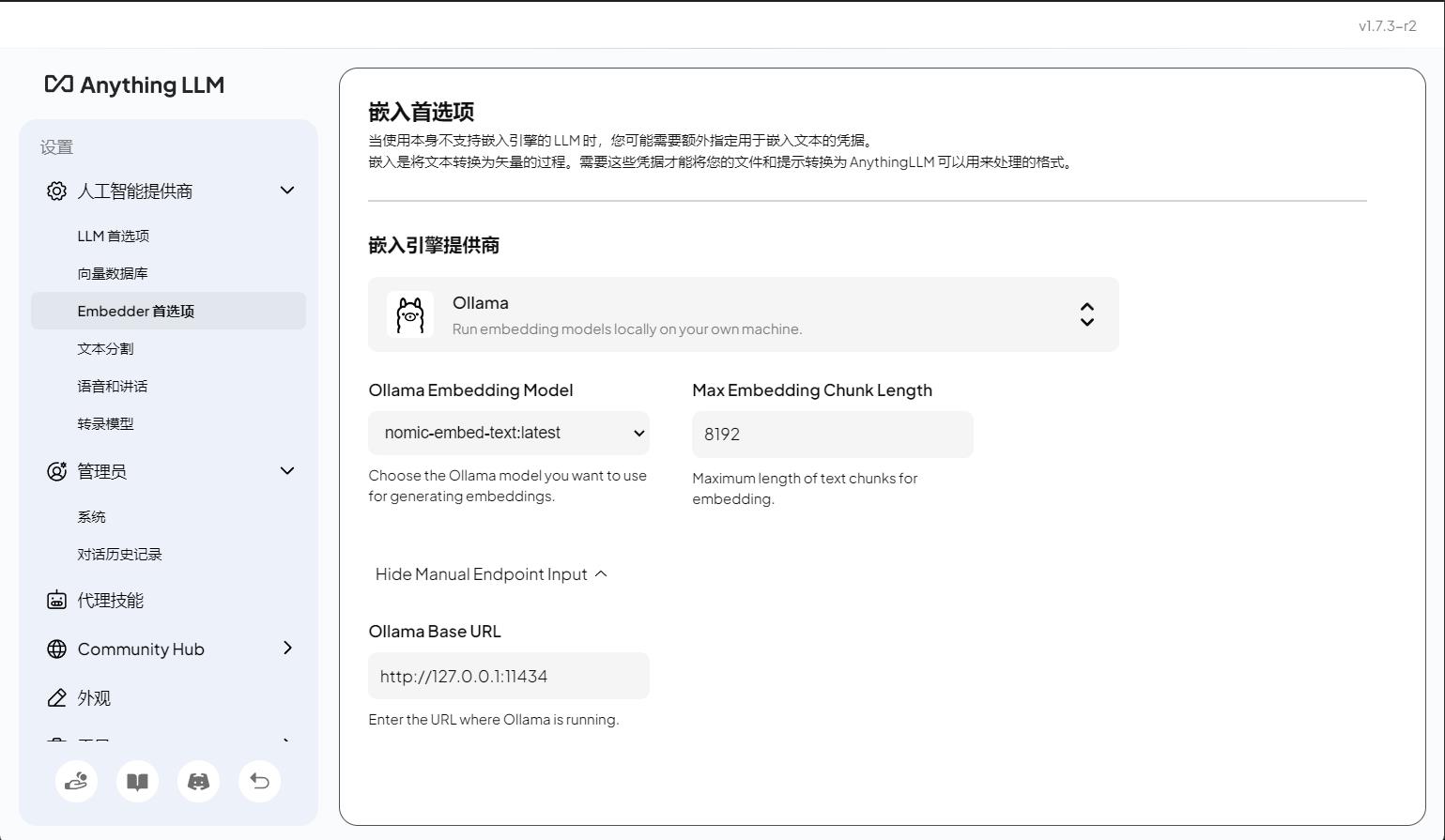Open 外观 appearance settings
Viewport: 1445px width, 840px height.
click(x=94, y=698)
